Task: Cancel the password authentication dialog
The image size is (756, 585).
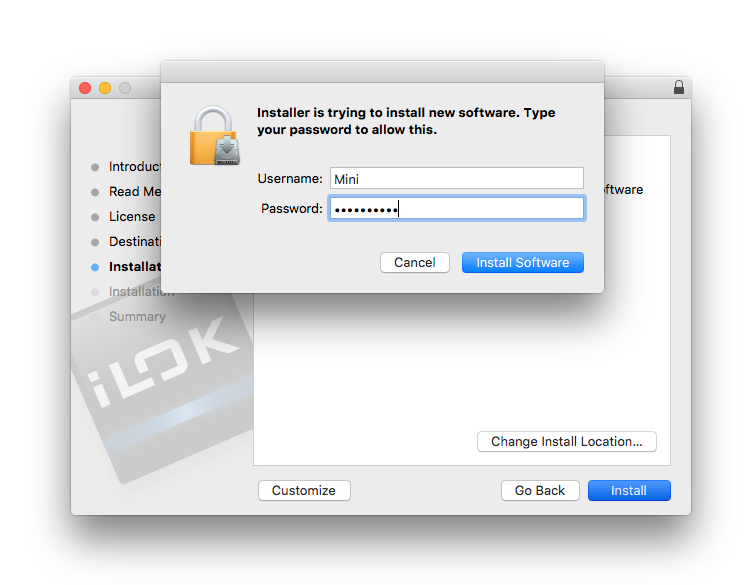Action: click(x=415, y=262)
